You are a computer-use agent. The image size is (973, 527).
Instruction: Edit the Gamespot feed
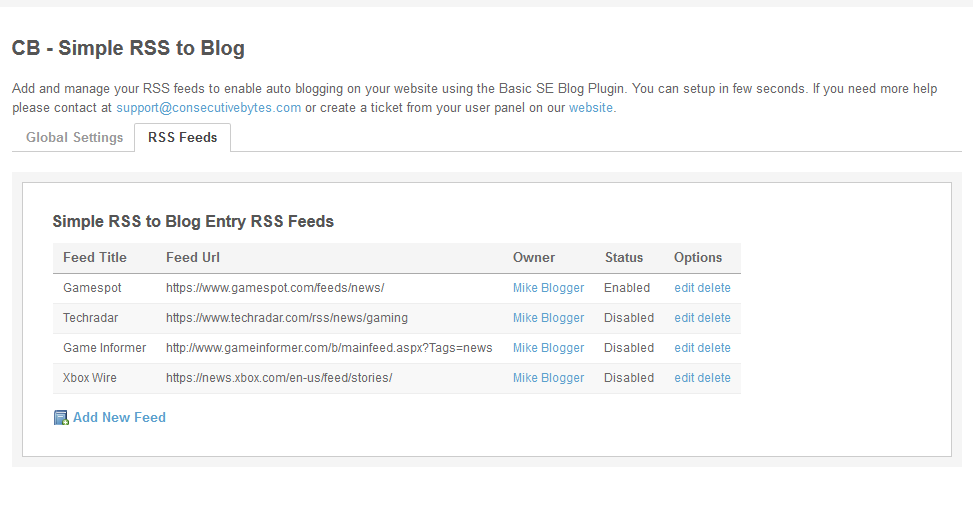tap(684, 288)
